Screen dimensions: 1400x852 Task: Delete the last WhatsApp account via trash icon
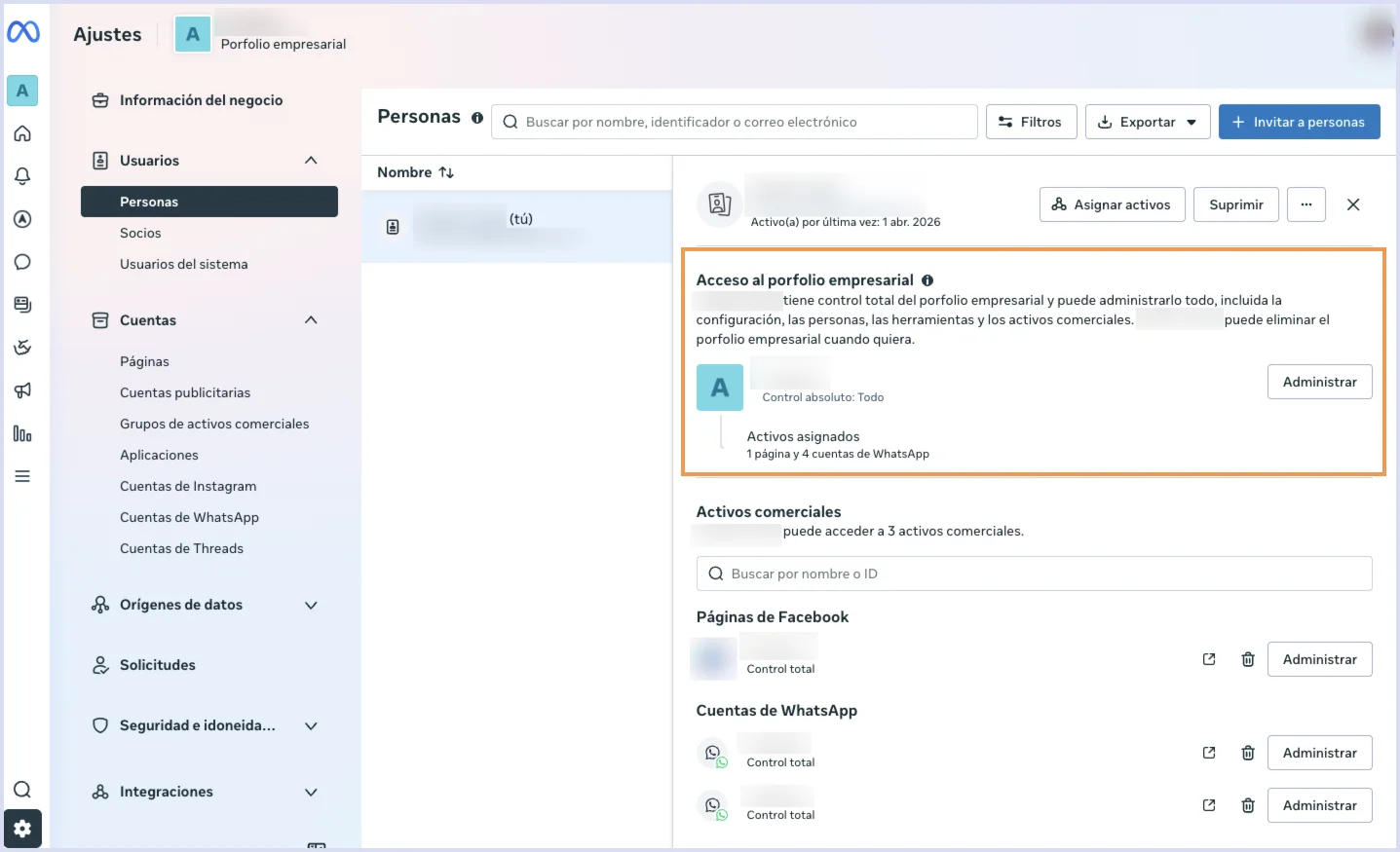[x=1248, y=805]
